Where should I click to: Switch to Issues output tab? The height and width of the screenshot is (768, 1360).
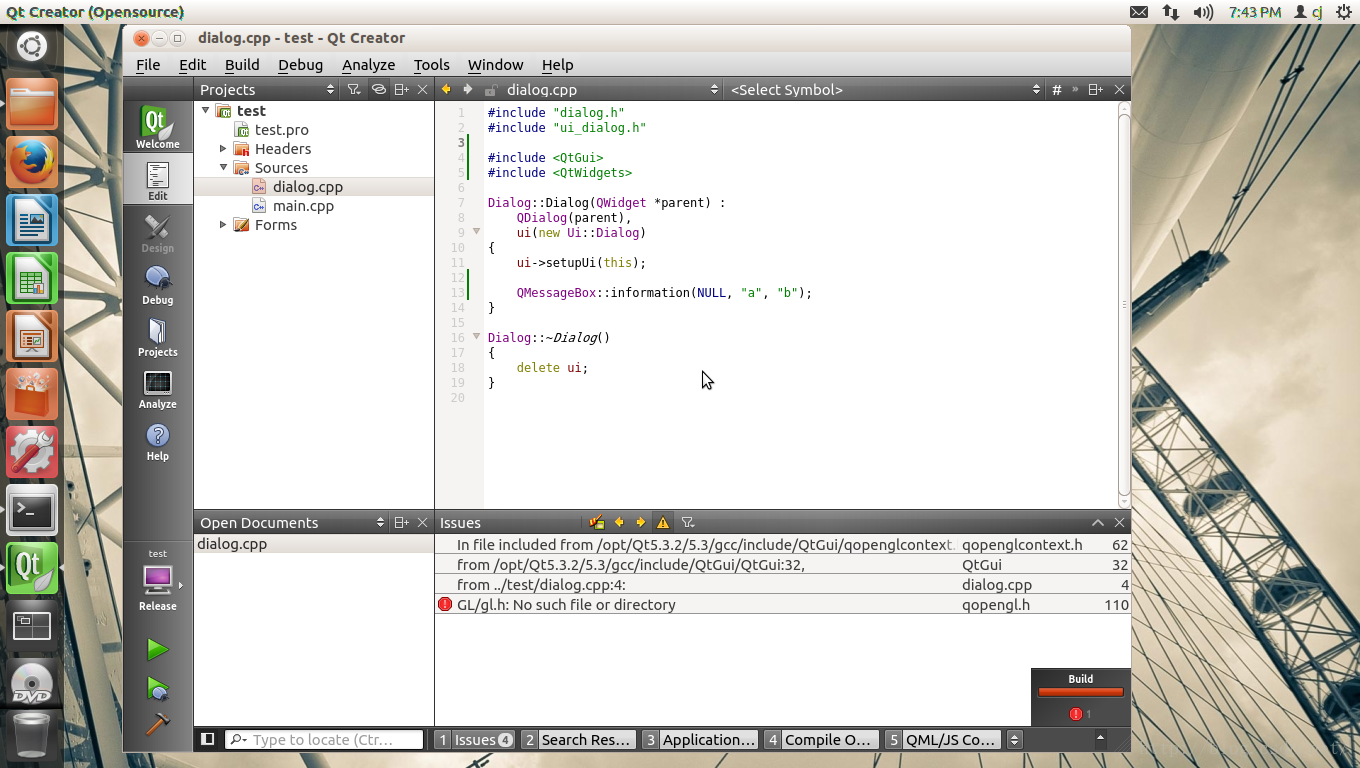tap(475, 740)
